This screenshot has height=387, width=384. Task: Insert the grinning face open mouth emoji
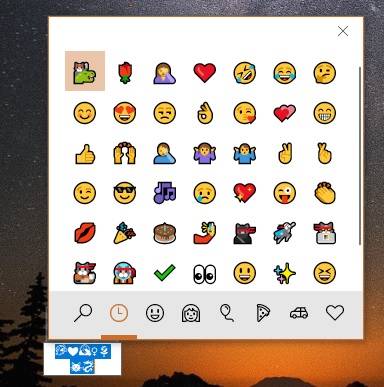245,273
